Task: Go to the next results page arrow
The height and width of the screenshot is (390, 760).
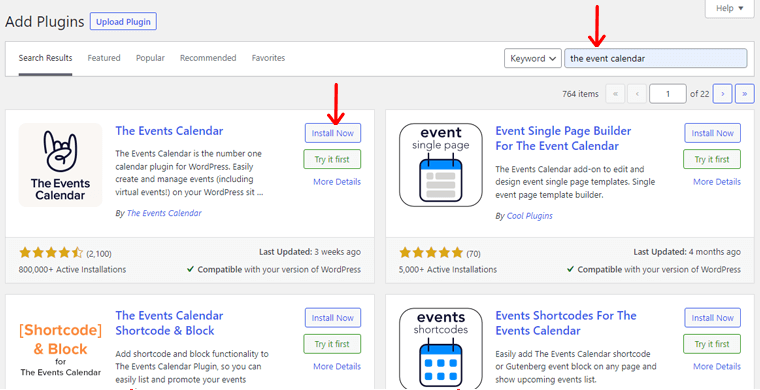Action: pyautogui.click(x=723, y=94)
